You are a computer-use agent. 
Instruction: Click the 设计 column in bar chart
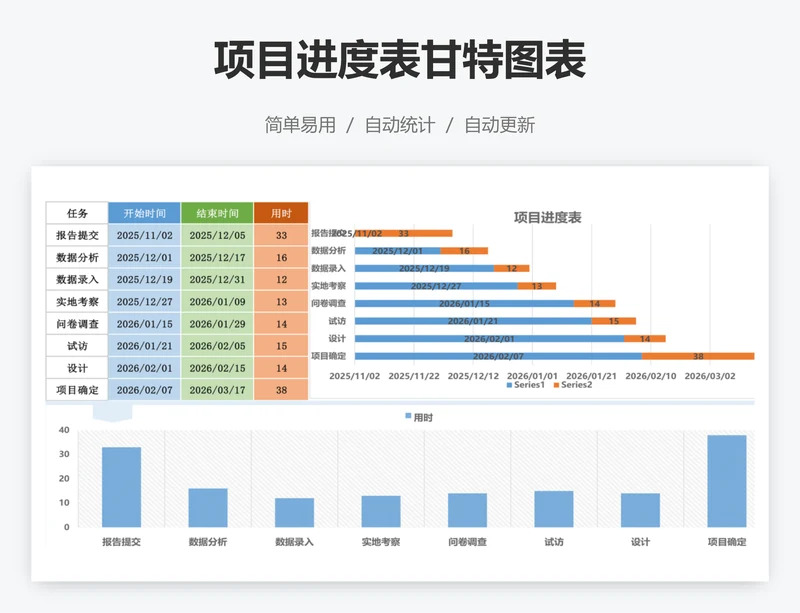coord(640,510)
